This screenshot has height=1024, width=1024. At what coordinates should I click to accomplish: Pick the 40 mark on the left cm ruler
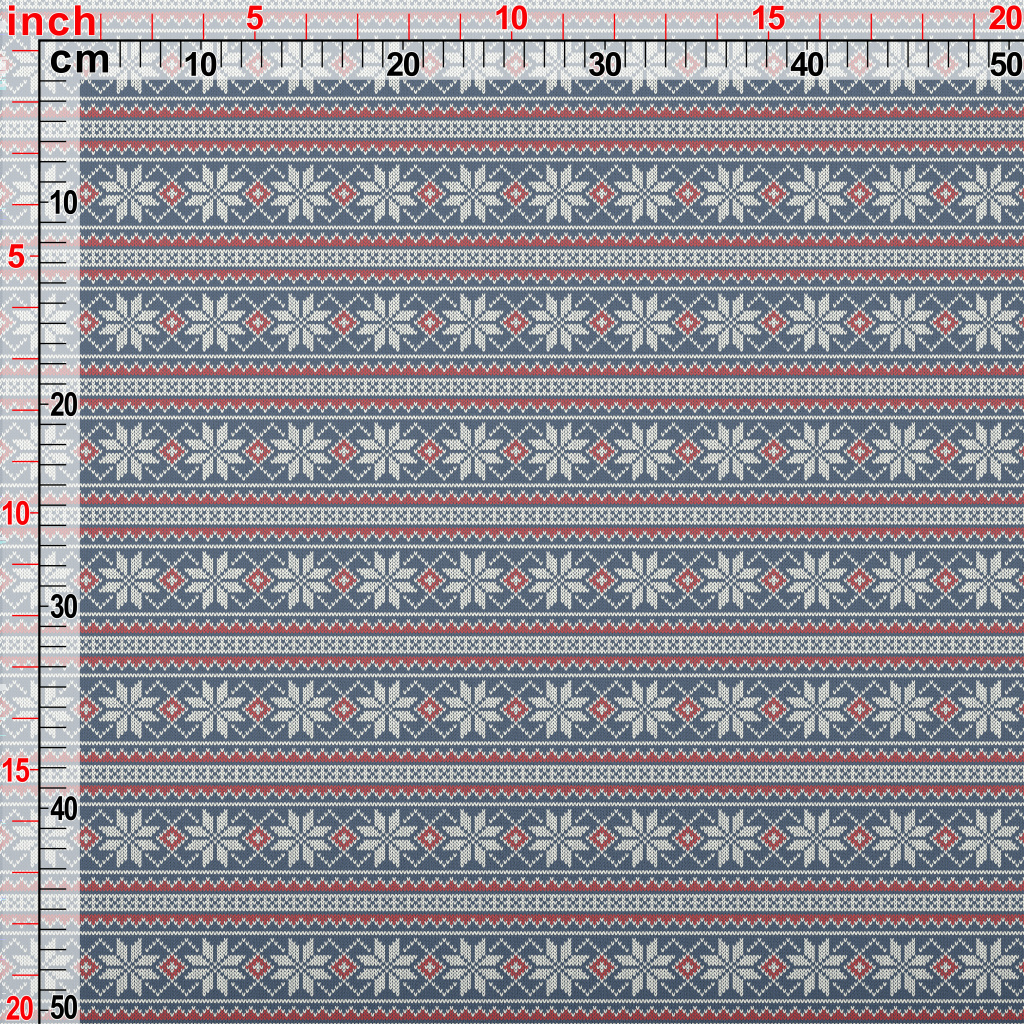[63, 808]
